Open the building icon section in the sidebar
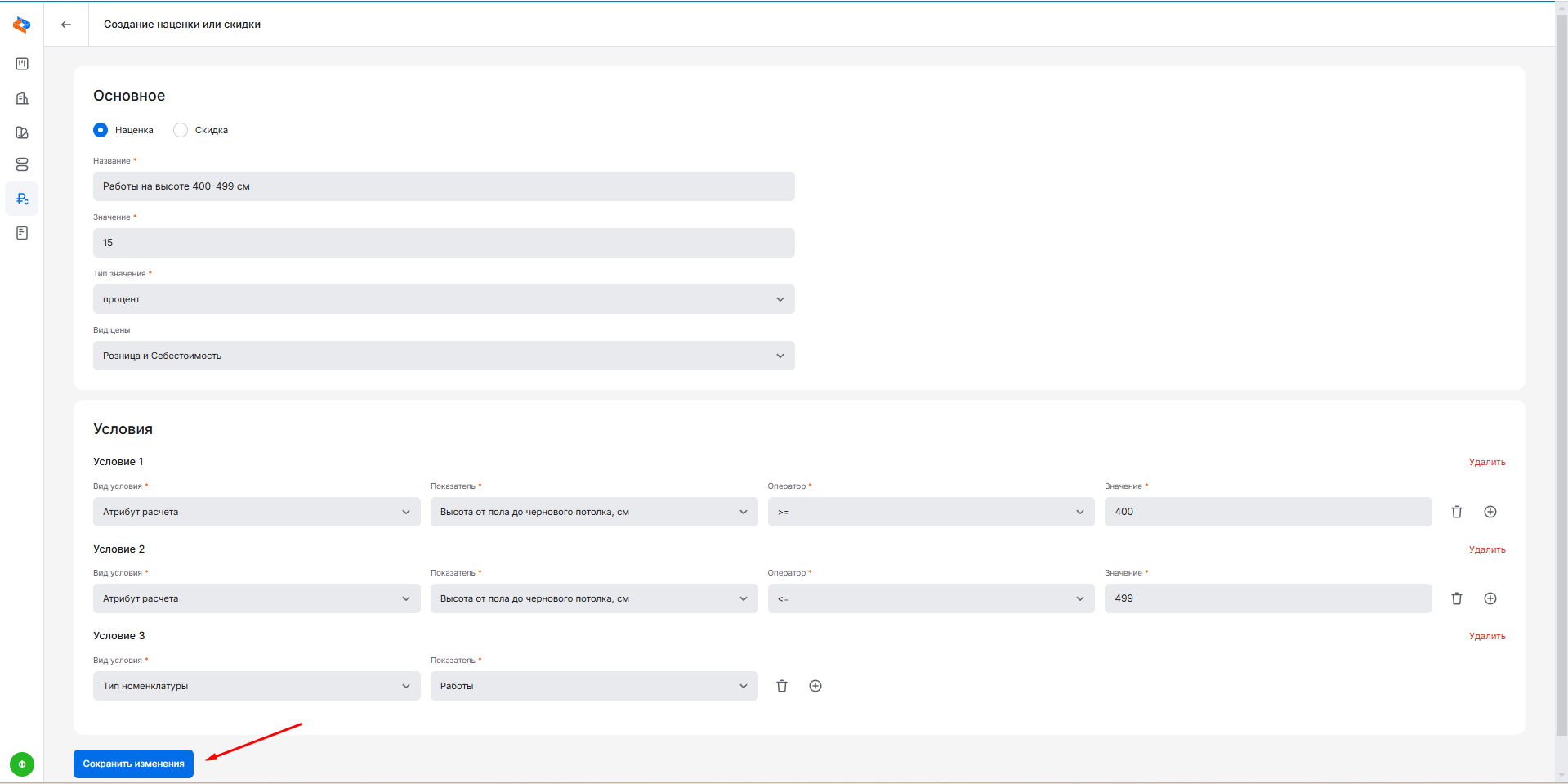Image resolution: width=1568 pixels, height=784 pixels. tap(22, 98)
